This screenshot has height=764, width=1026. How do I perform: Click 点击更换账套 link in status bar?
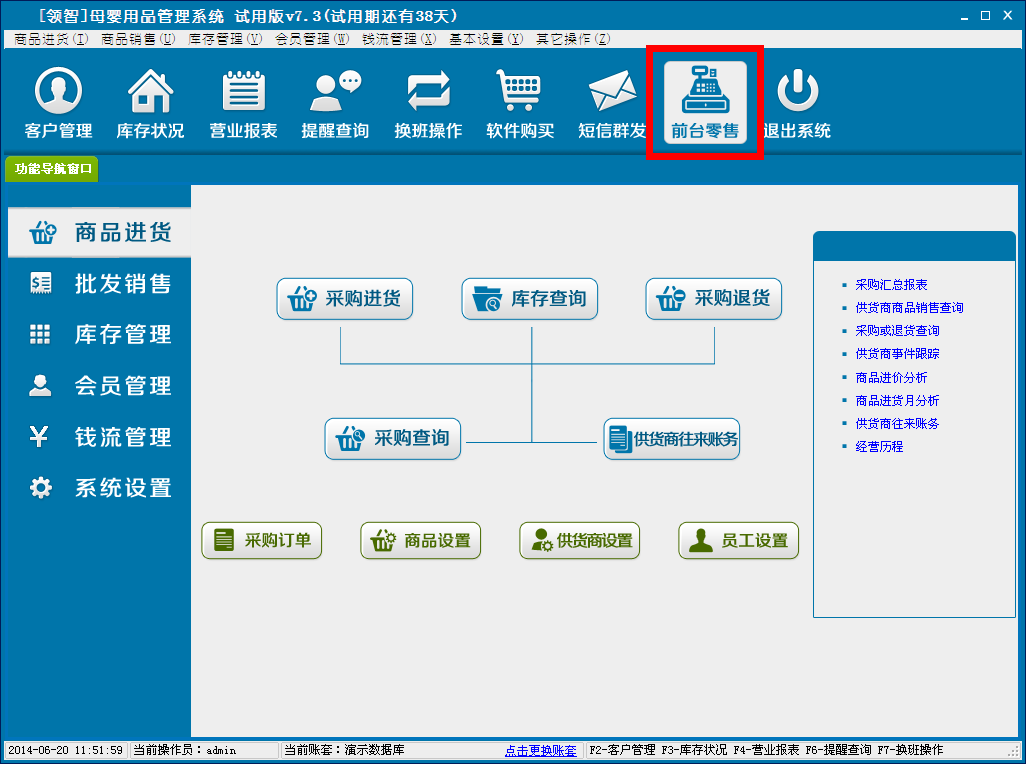coord(540,750)
